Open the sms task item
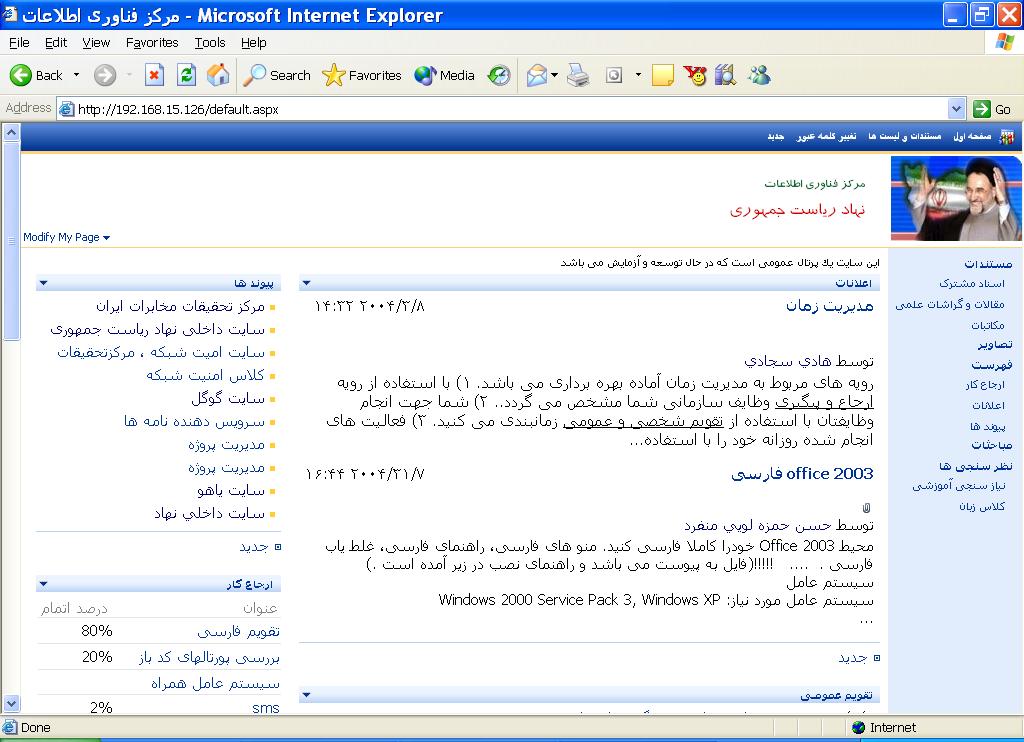Screen dimensions: 1024x742 (266, 707)
